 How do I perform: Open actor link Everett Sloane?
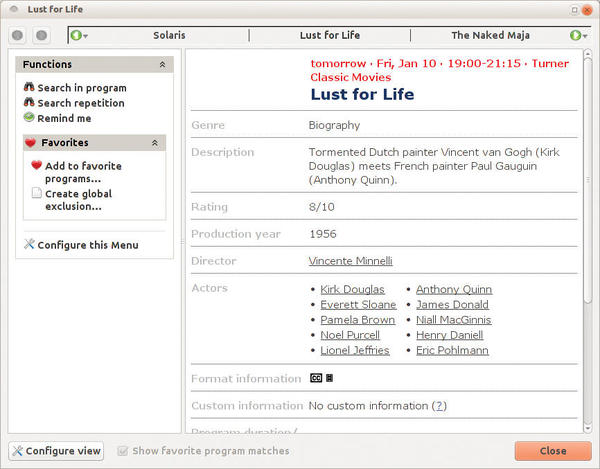[358, 305]
